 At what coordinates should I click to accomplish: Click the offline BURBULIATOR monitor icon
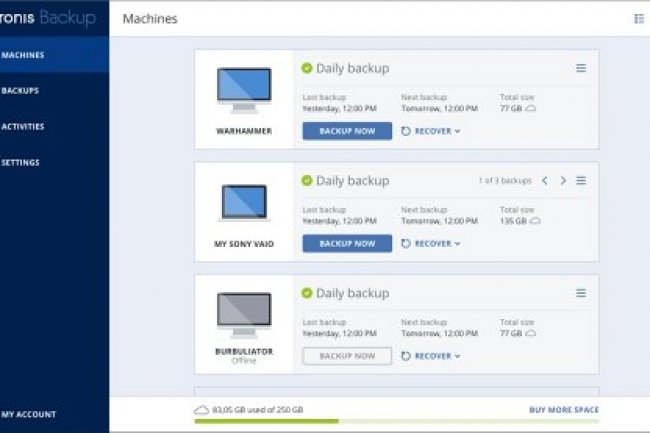pos(244,315)
